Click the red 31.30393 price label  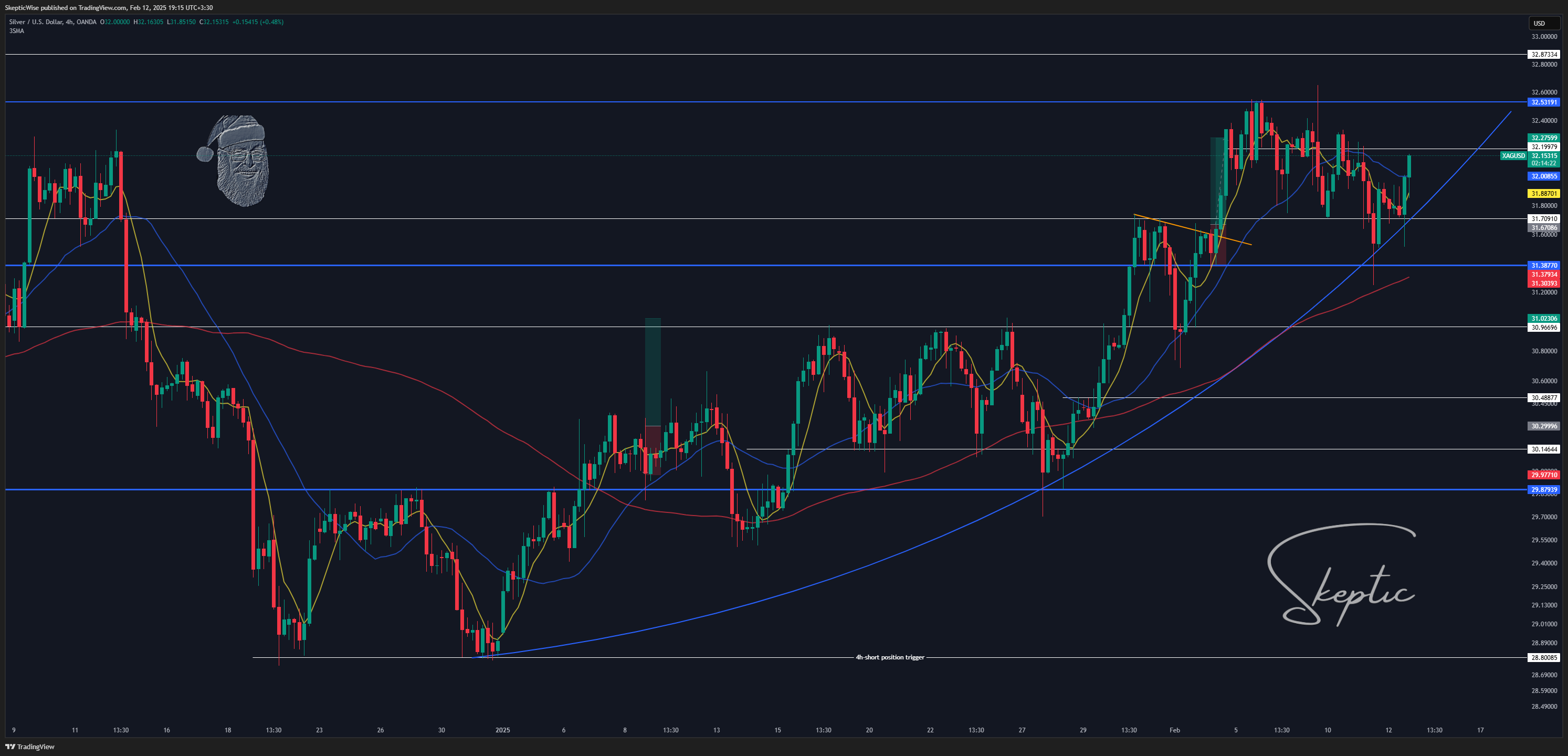point(1544,283)
